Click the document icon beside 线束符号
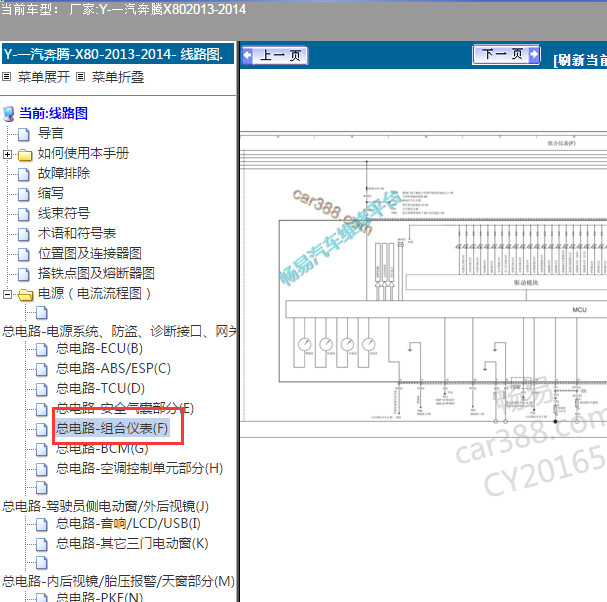The width and height of the screenshot is (607, 602). click(24, 214)
